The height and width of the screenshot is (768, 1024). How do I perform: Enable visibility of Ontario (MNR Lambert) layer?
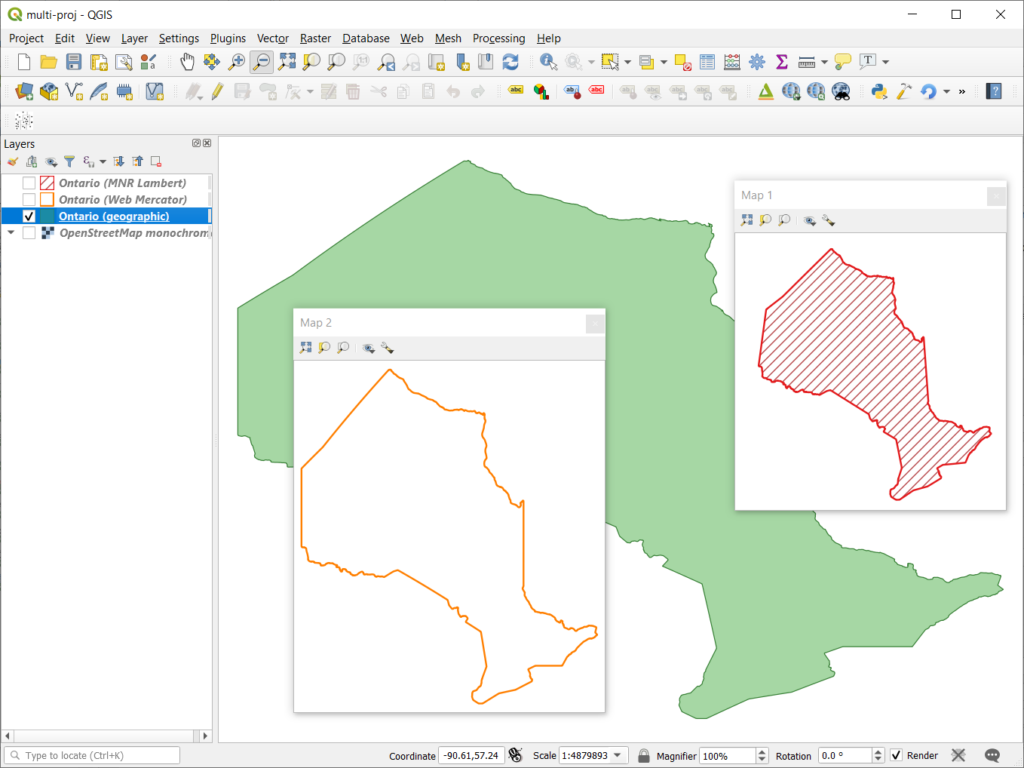tap(28, 183)
